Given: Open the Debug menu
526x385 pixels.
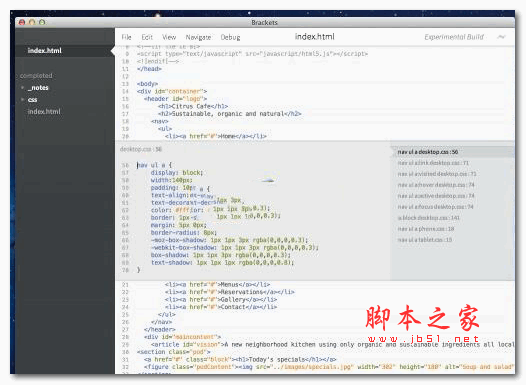Looking at the screenshot, I should pyautogui.click(x=230, y=37).
